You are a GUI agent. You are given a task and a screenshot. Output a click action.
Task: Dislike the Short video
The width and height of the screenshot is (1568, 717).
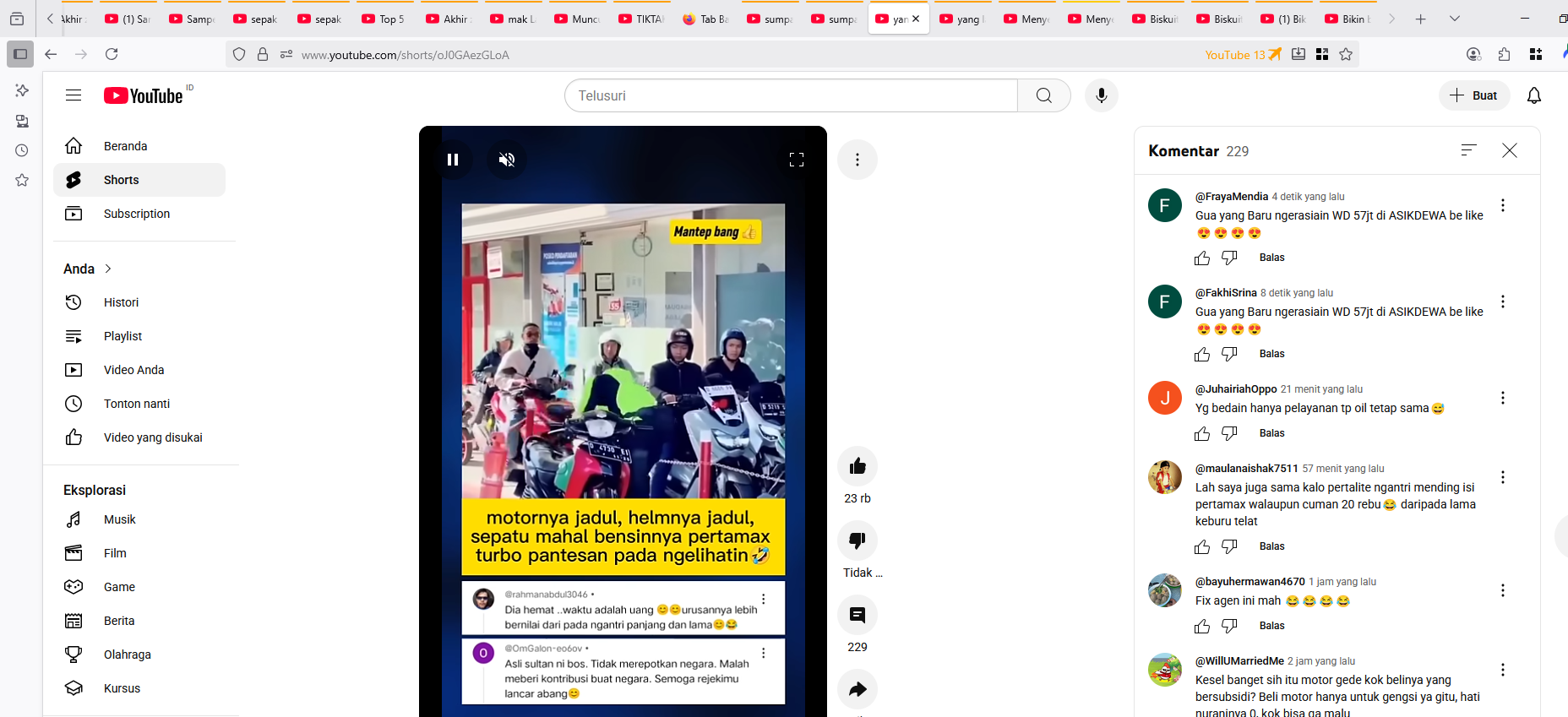point(857,540)
